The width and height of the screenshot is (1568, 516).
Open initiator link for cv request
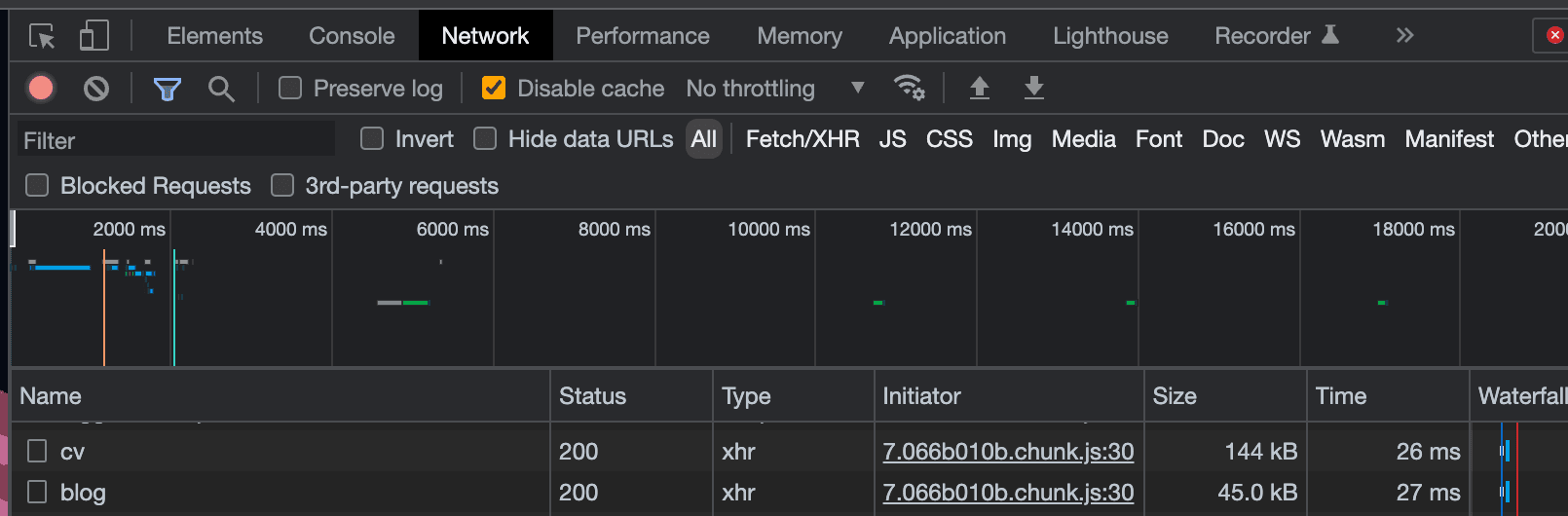coord(1007,452)
